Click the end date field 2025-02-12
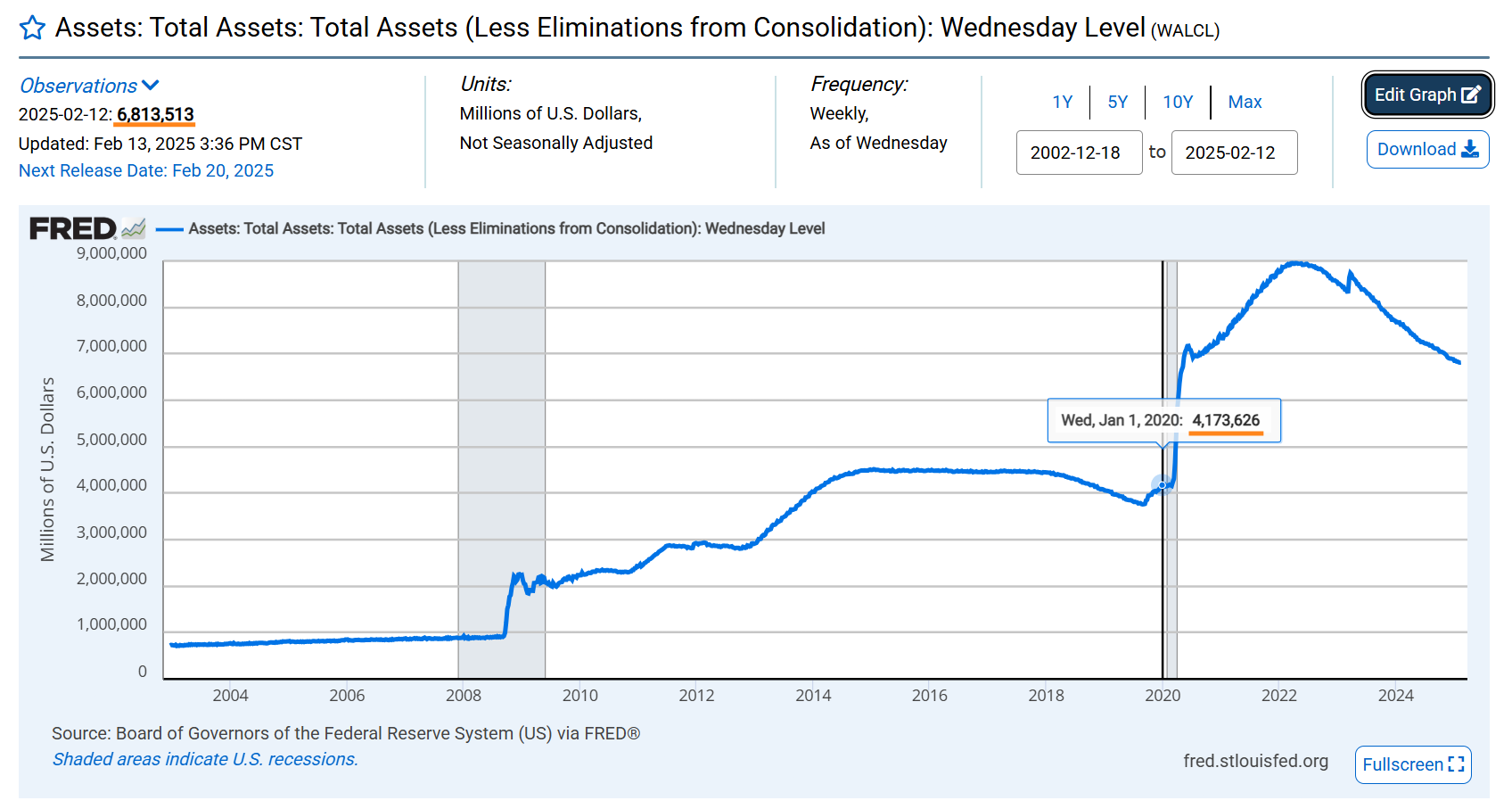This screenshot has width=1512, height=809. pos(1234,153)
